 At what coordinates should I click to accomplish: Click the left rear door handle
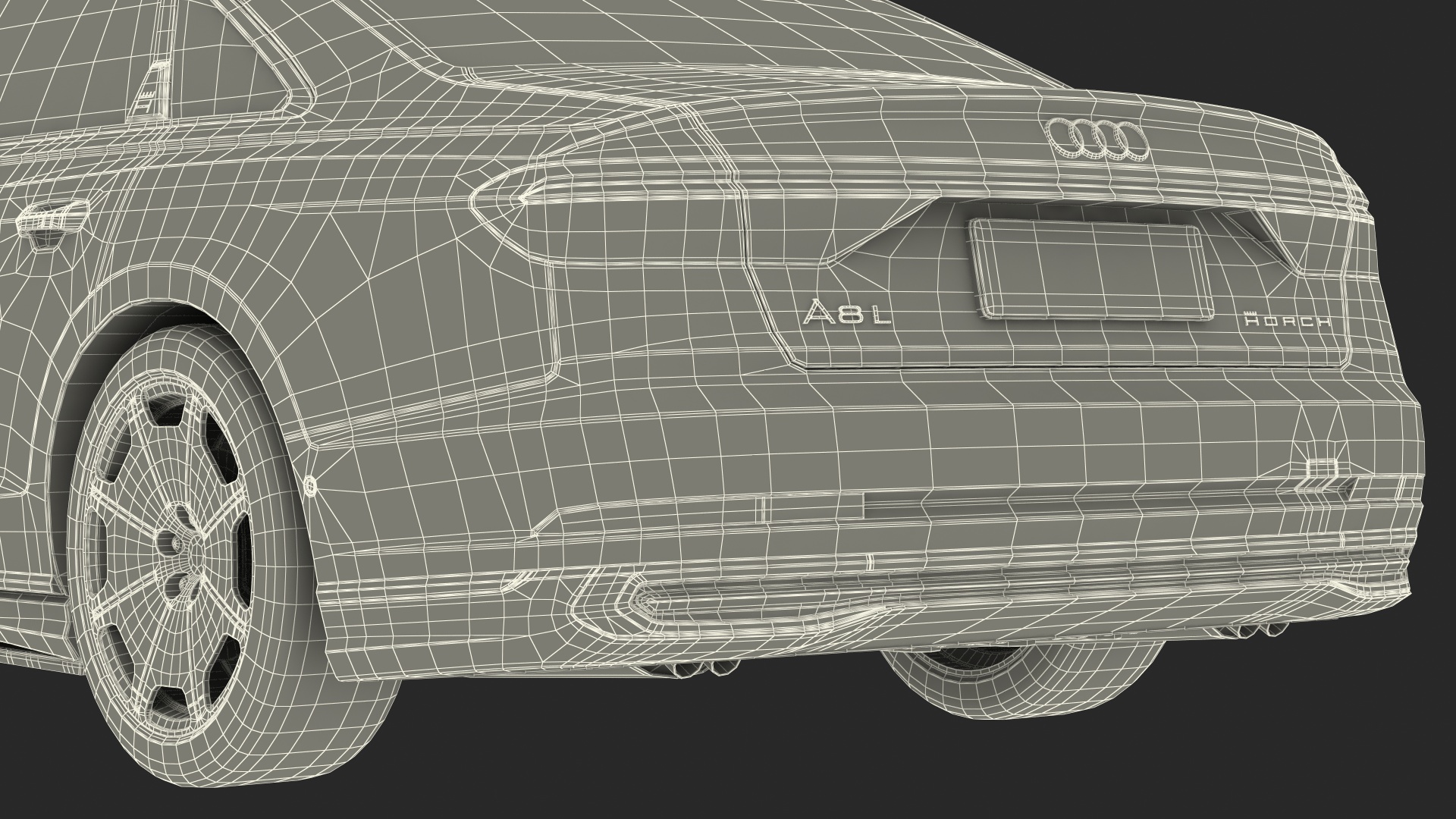click(x=53, y=220)
